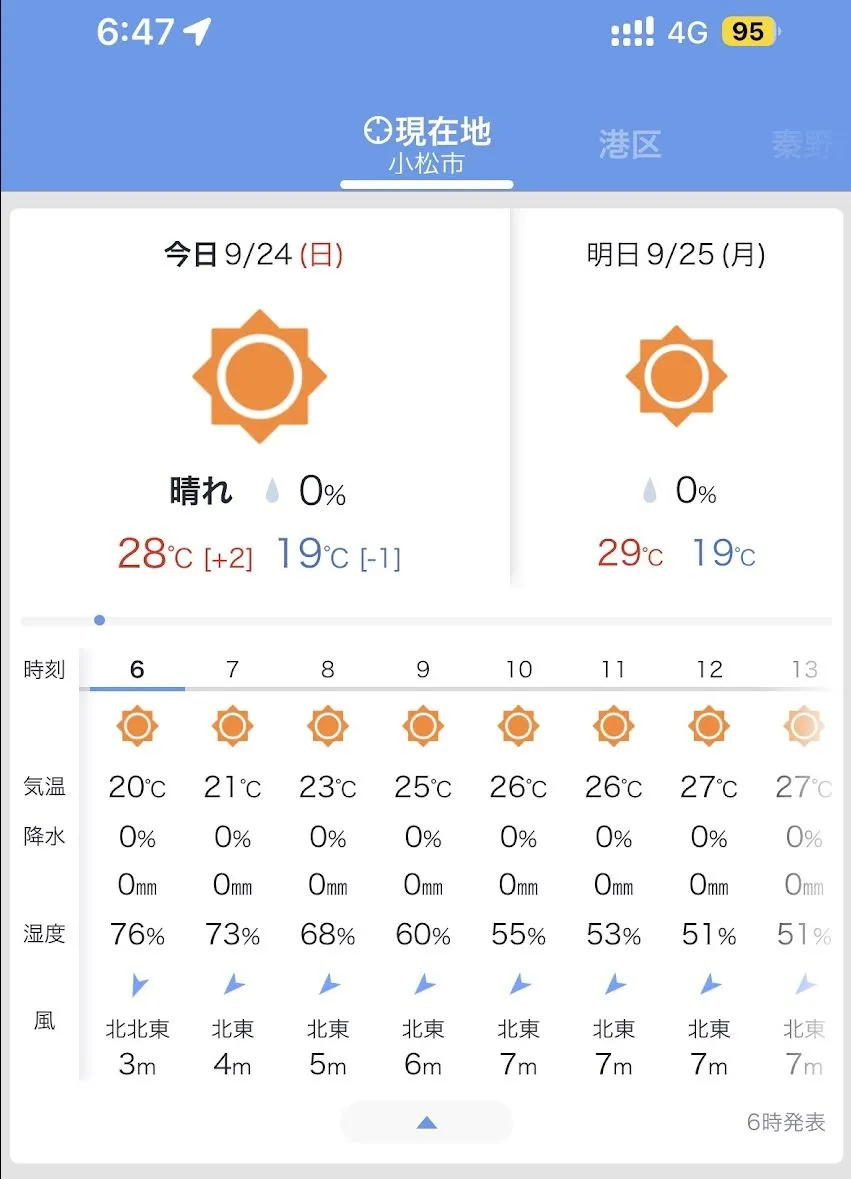Viewport: 851px width, 1179px height.
Task: Collapse the hourly panel with up arrow
Action: [426, 1123]
